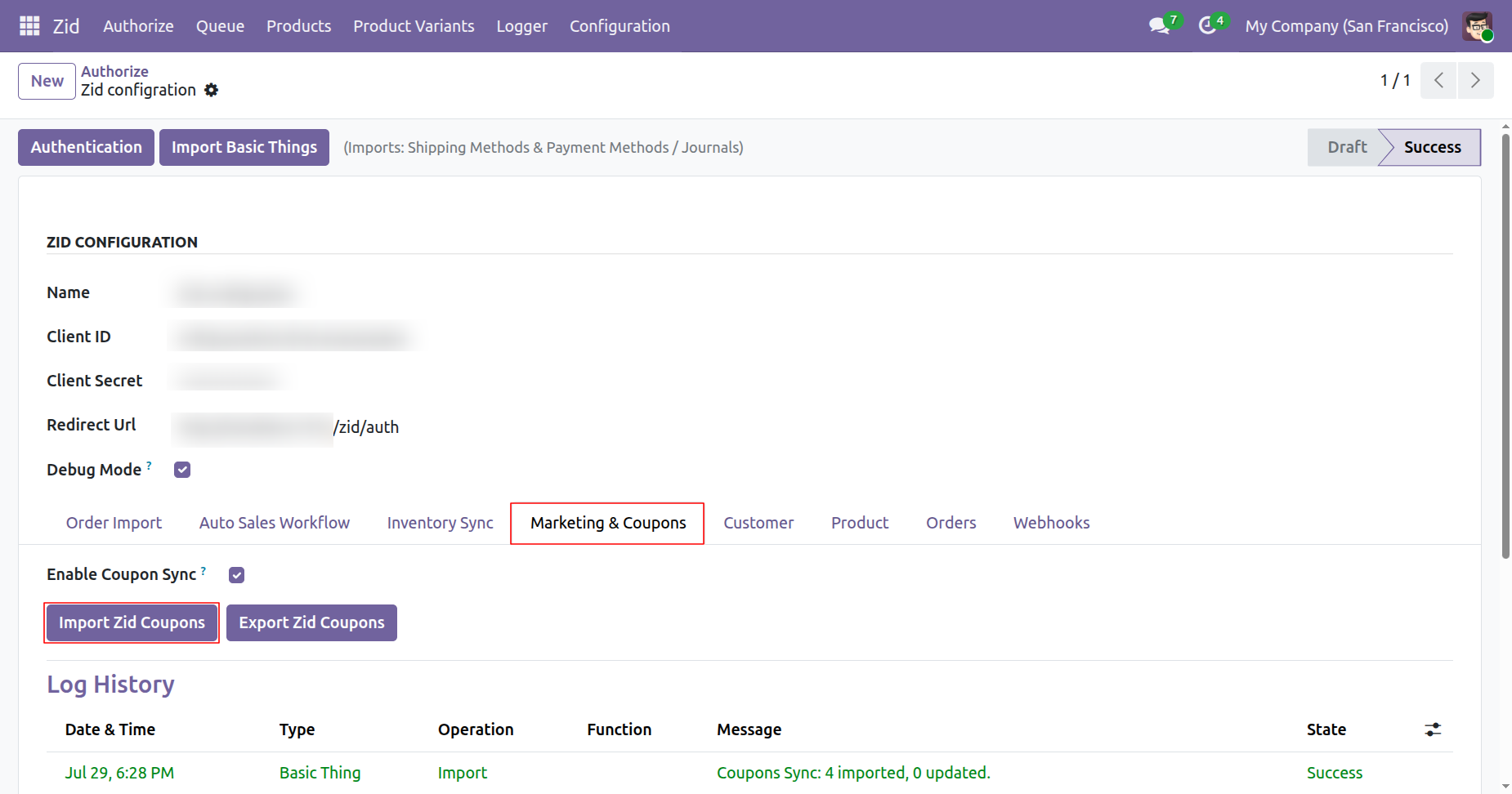Viewport: 1512px width, 794px height.
Task: Open the Product Variants menu
Action: 414,26
